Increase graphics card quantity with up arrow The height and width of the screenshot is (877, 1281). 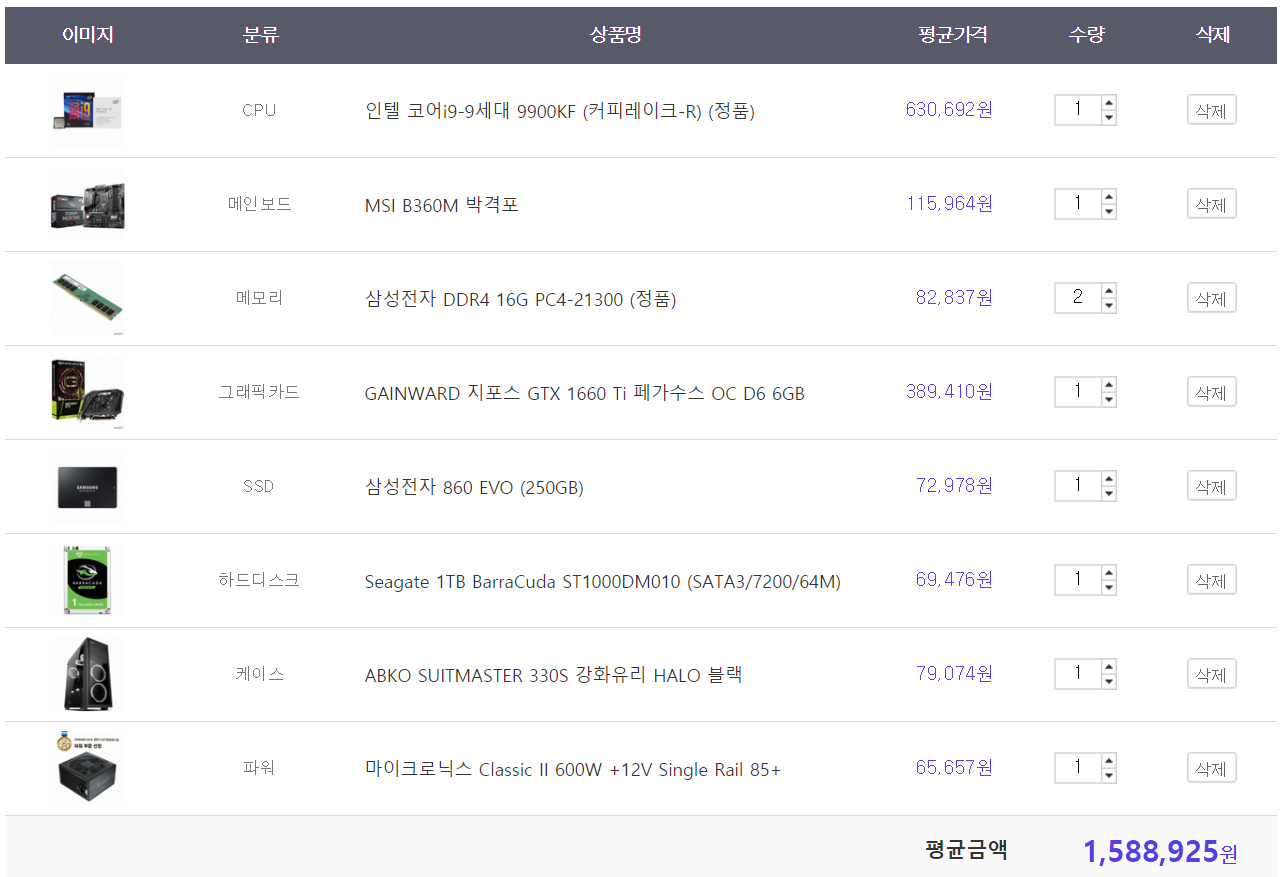coord(1108,385)
